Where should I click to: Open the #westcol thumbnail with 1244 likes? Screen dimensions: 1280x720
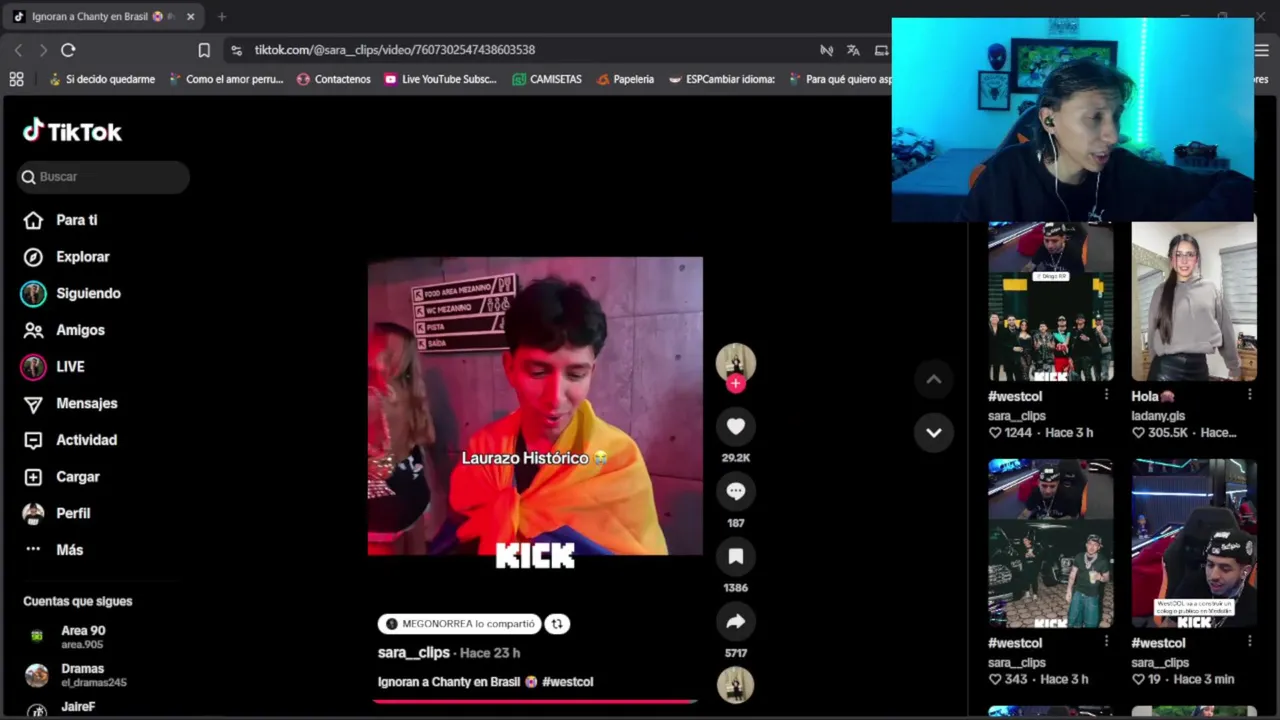coord(1051,301)
